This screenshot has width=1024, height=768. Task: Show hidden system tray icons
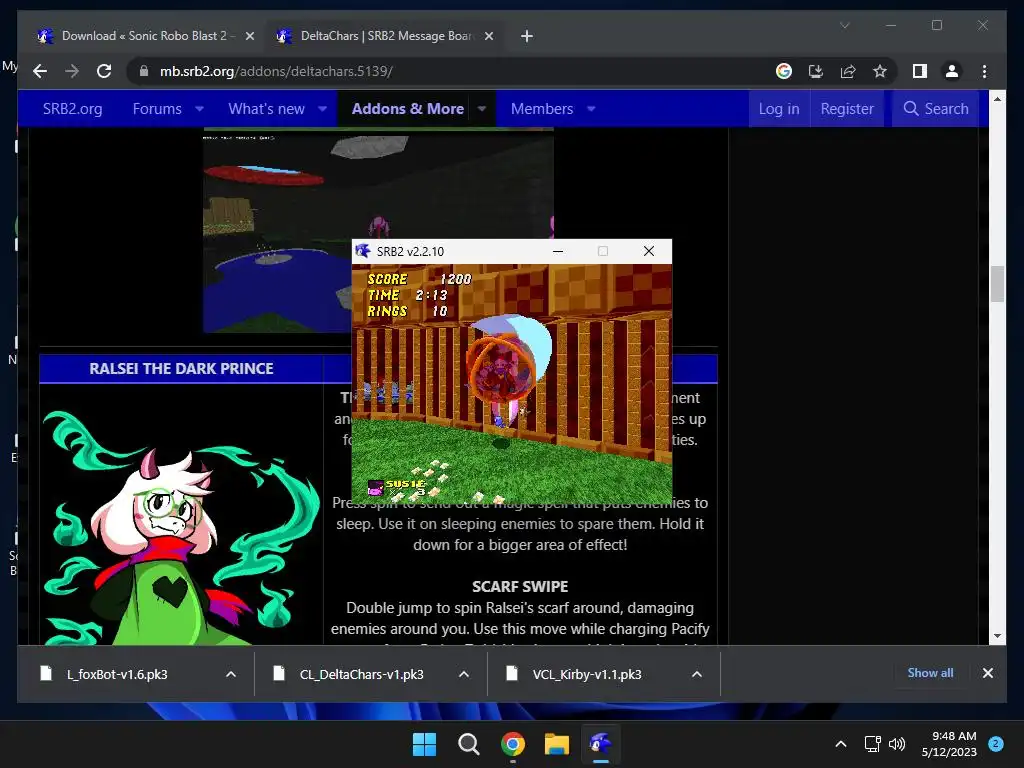point(841,744)
